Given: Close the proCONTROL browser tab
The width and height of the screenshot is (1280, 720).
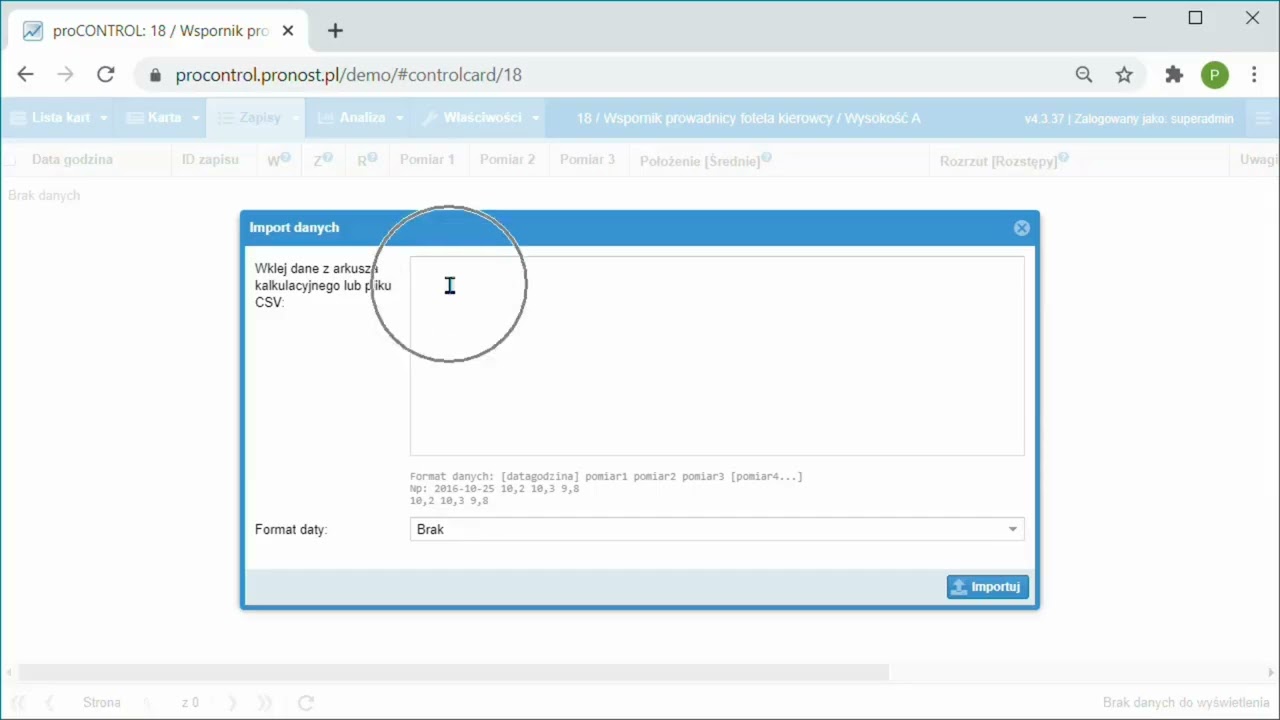Looking at the screenshot, I should [288, 31].
